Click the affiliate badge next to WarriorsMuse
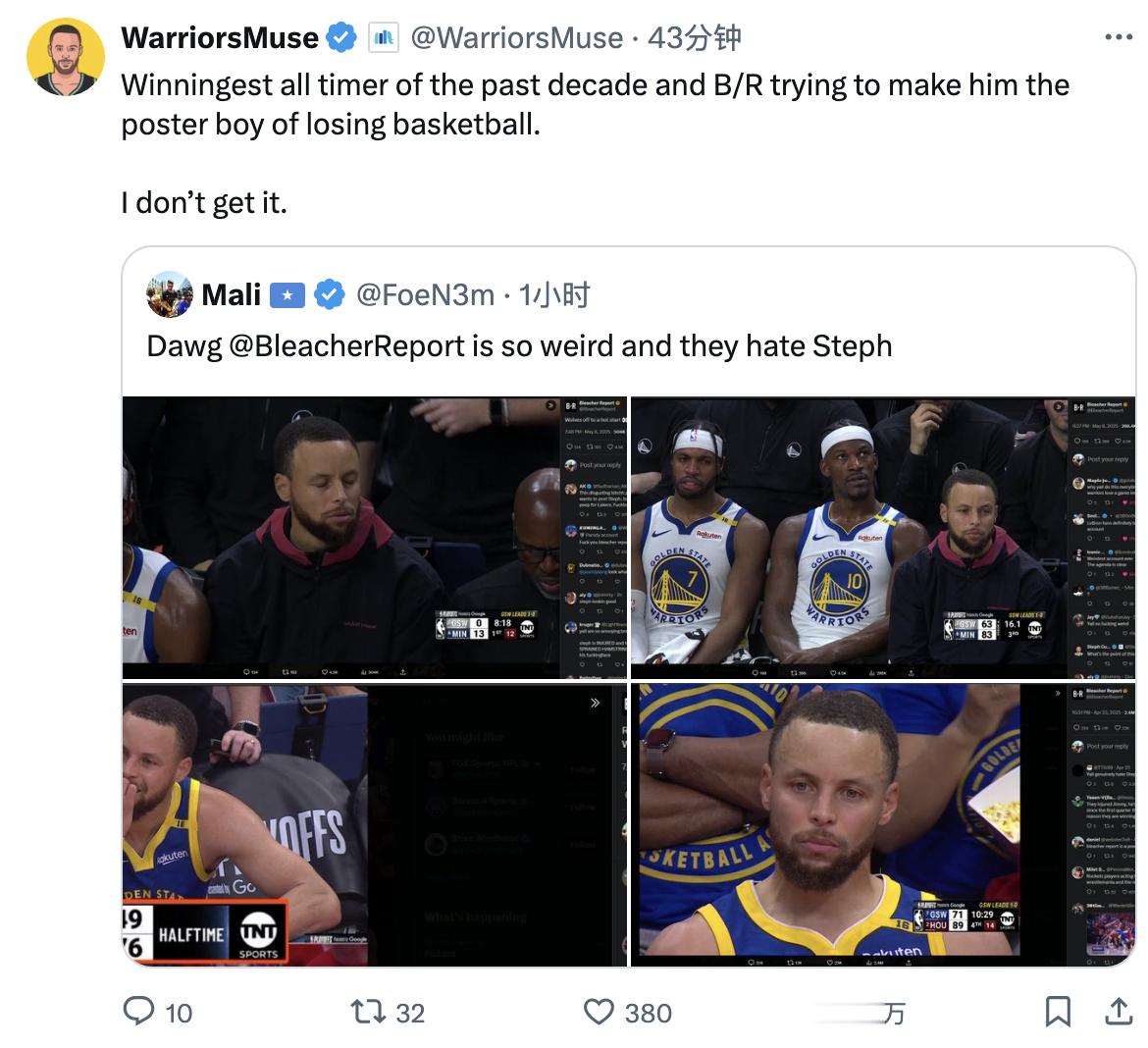Viewport: 1148px width, 1048px height. pyautogui.click(x=383, y=37)
